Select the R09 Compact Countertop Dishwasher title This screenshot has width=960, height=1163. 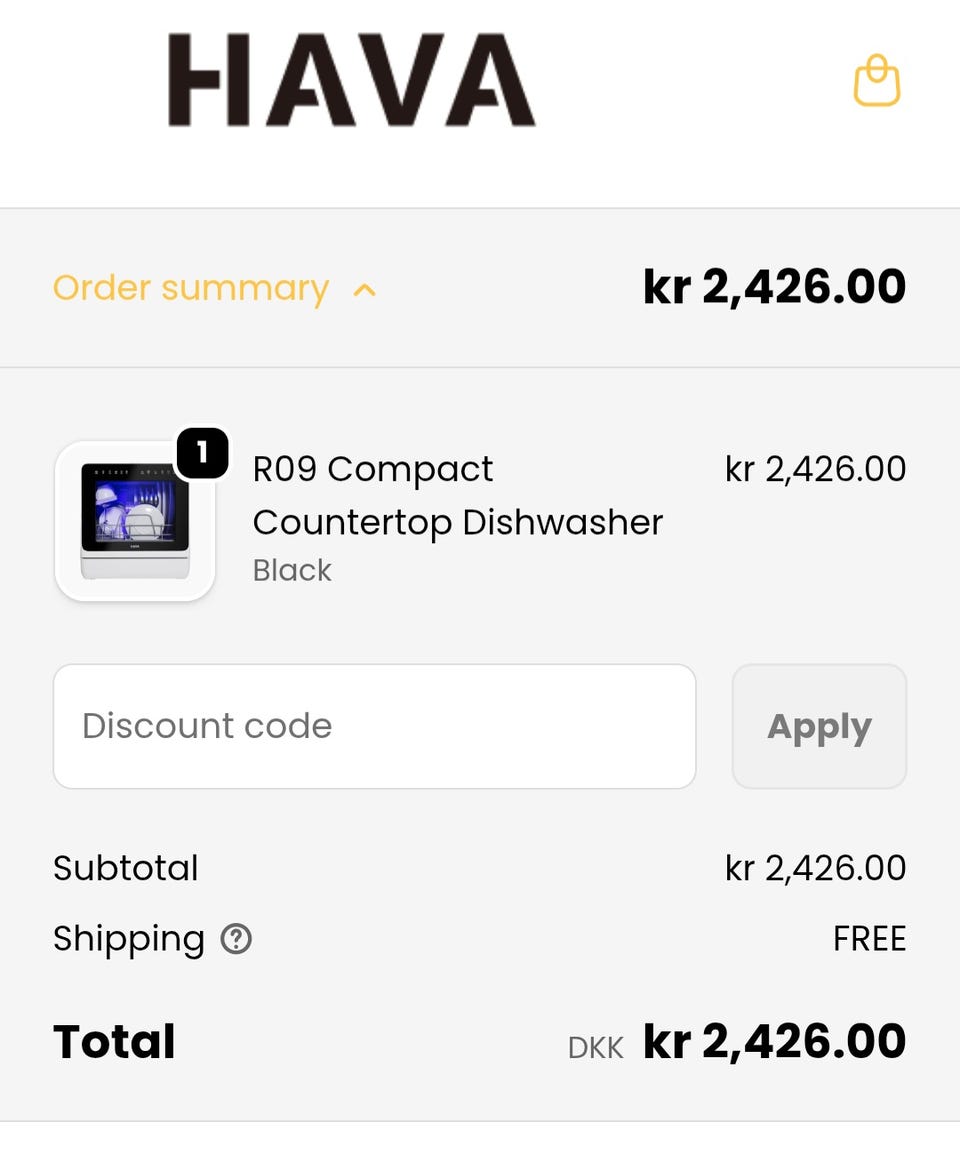457,495
